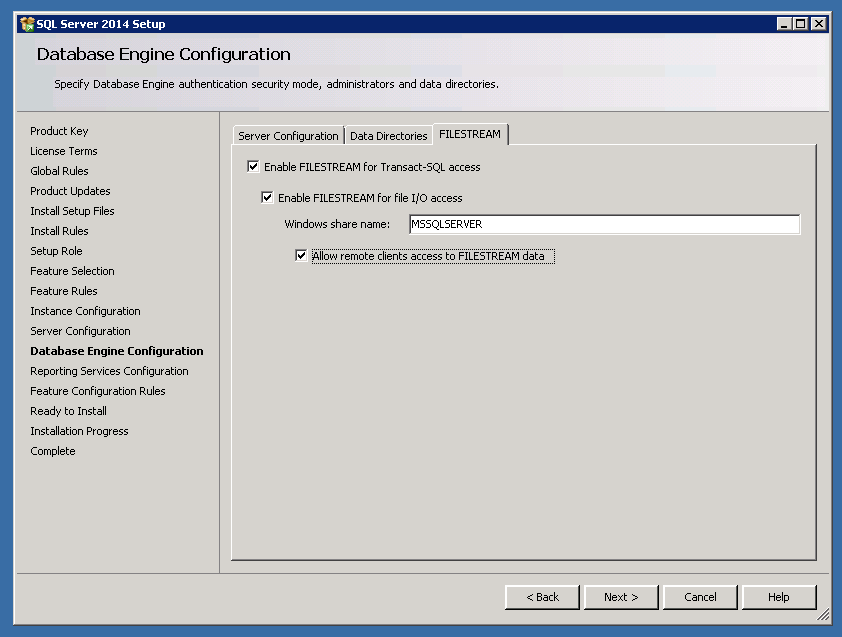The width and height of the screenshot is (842, 637).
Task: Uncheck Enable FILESTREAM for Transact-SQL access
Action: (253, 167)
